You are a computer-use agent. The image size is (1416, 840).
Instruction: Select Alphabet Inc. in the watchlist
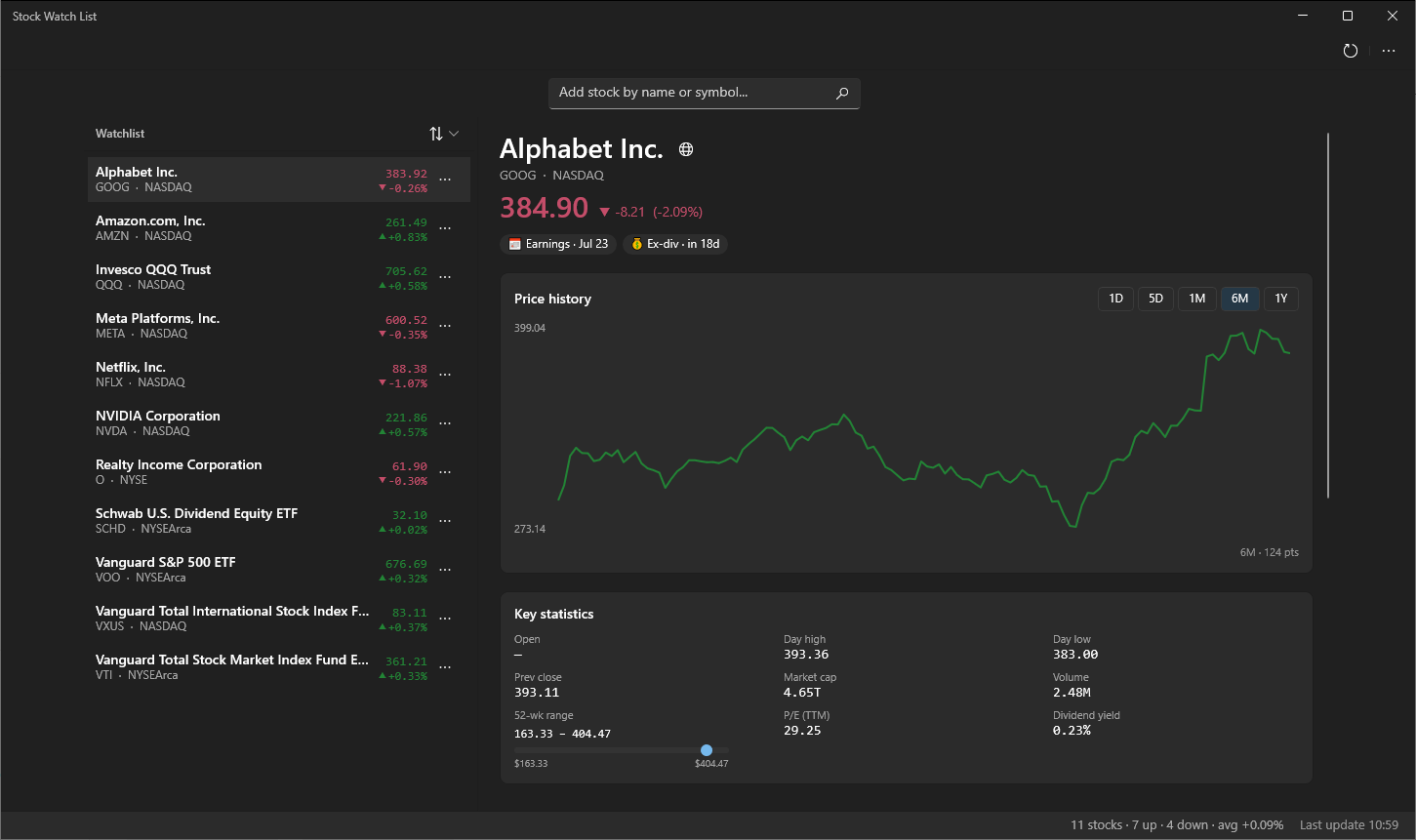point(279,180)
